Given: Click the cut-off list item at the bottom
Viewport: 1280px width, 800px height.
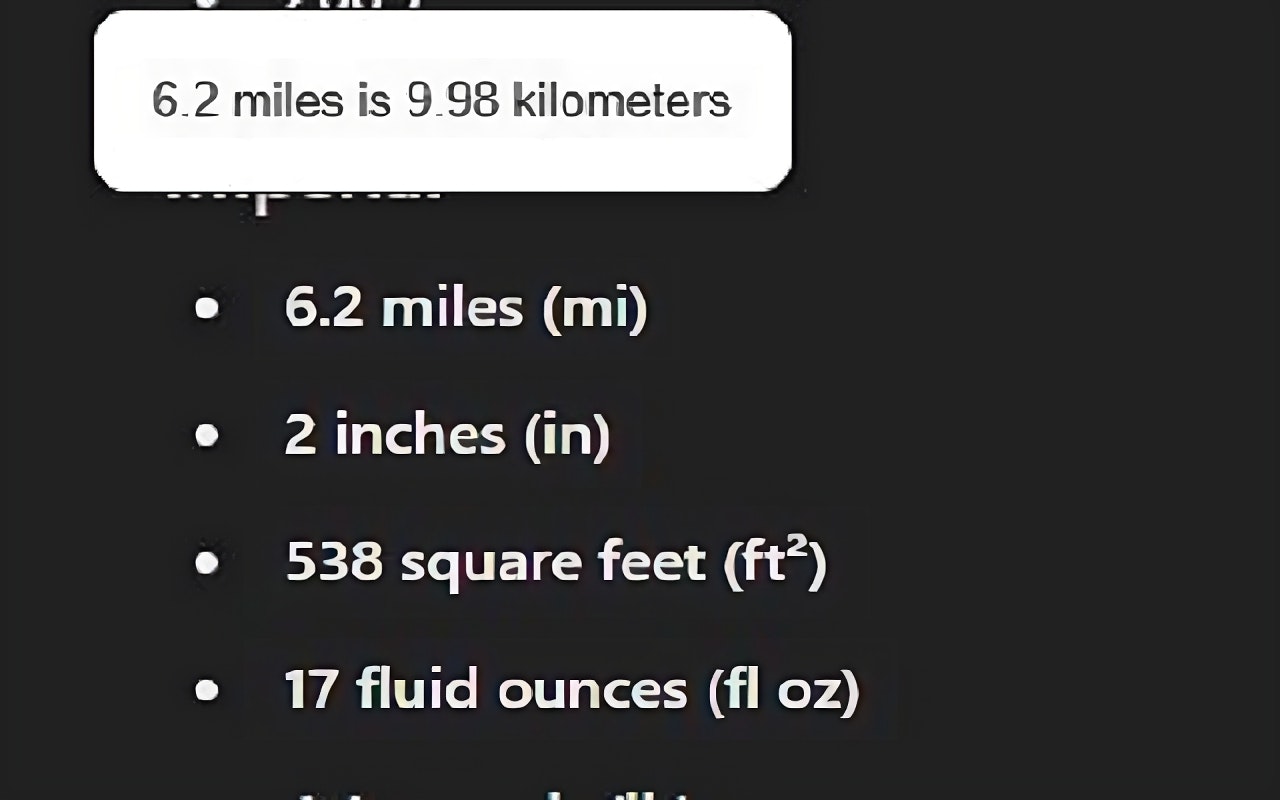Looking at the screenshot, I should tap(500, 794).
